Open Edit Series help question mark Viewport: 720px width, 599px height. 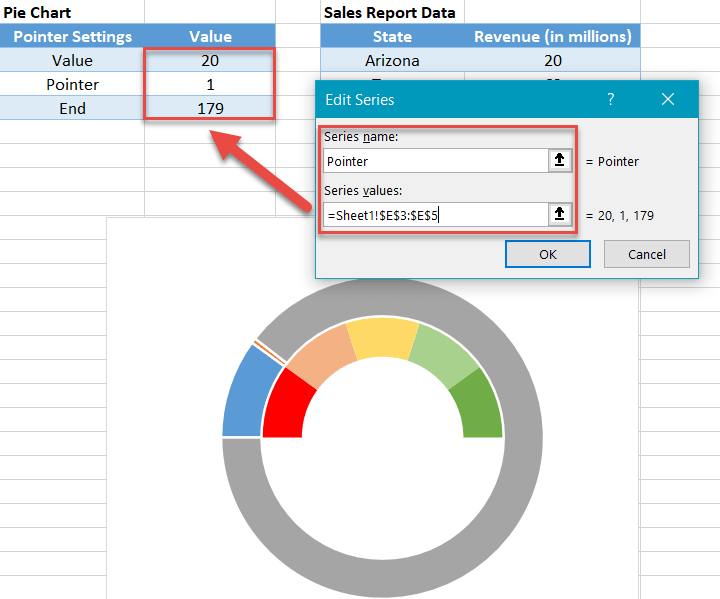[610, 99]
